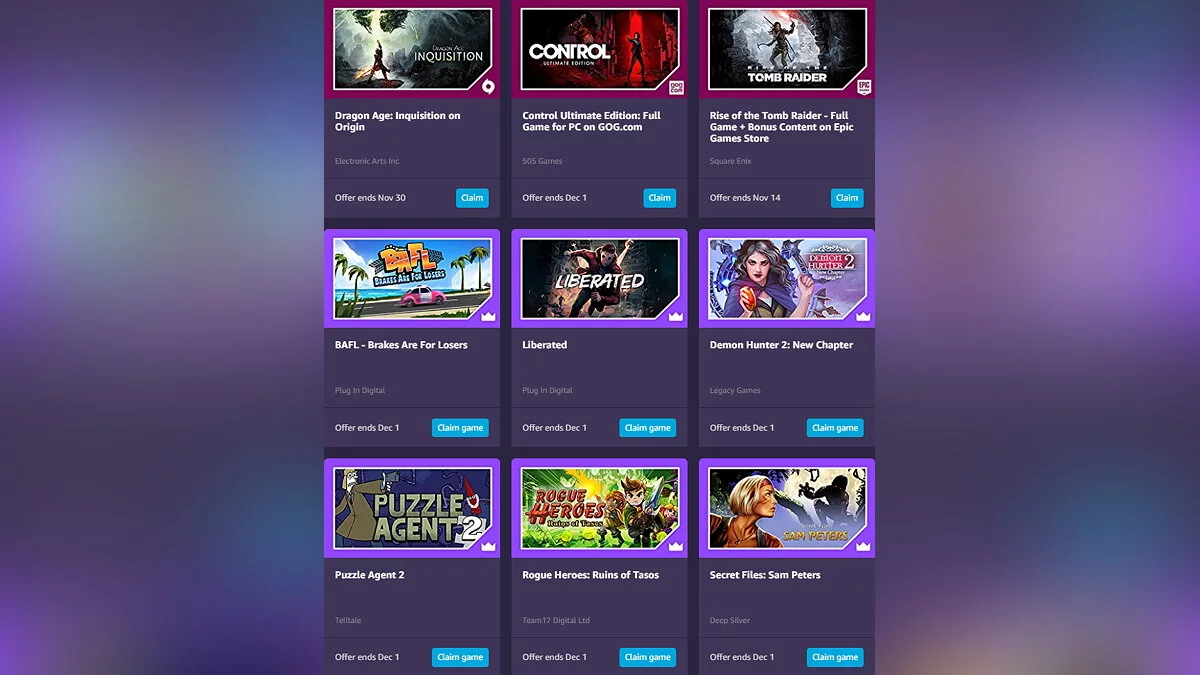Open Secret Files: Sam Peters title link
The height and width of the screenshot is (675, 1200).
tap(765, 575)
